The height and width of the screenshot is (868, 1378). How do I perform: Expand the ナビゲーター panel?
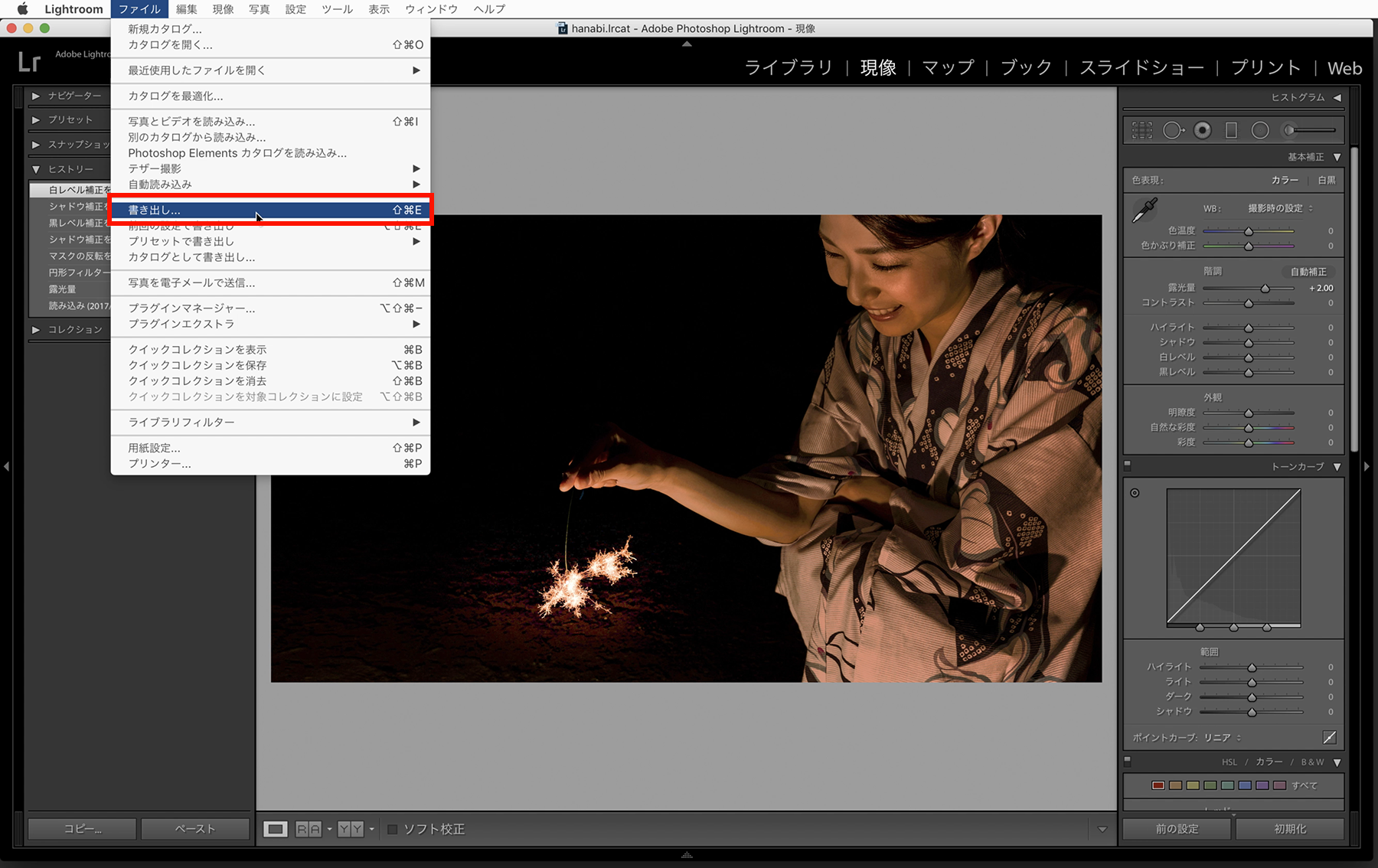pos(36,96)
